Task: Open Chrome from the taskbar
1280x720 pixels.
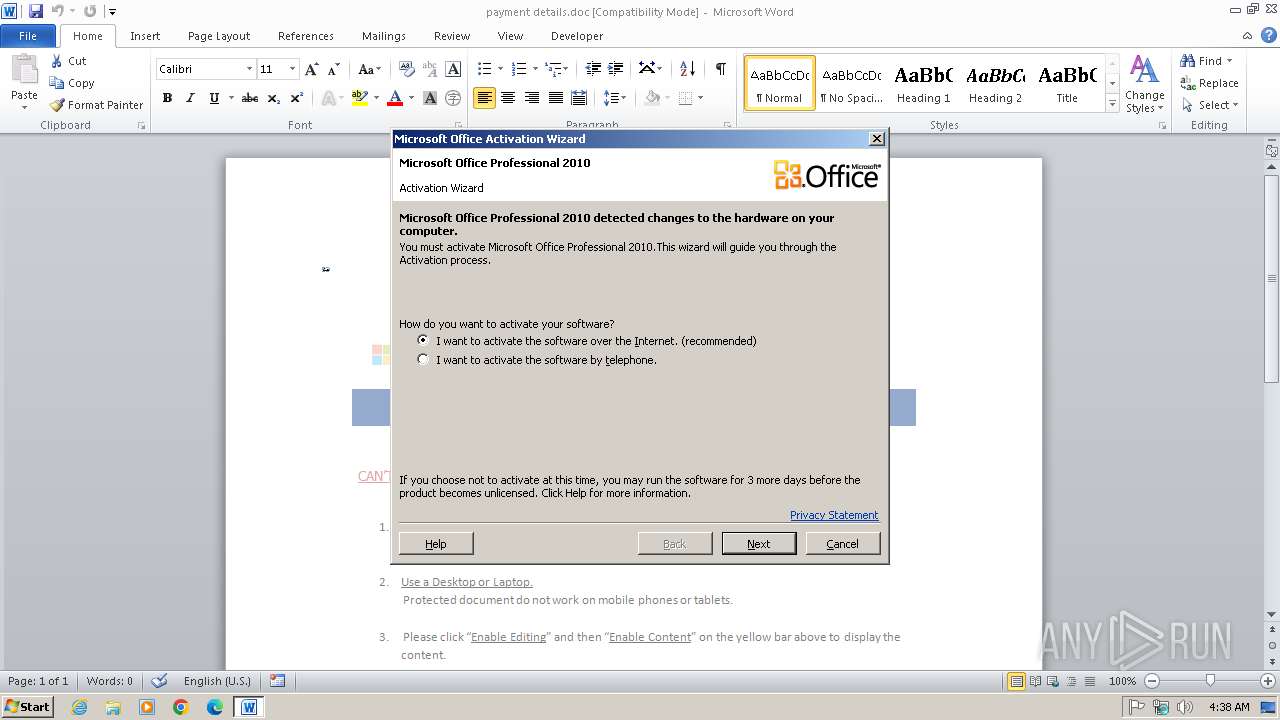Action: click(181, 707)
